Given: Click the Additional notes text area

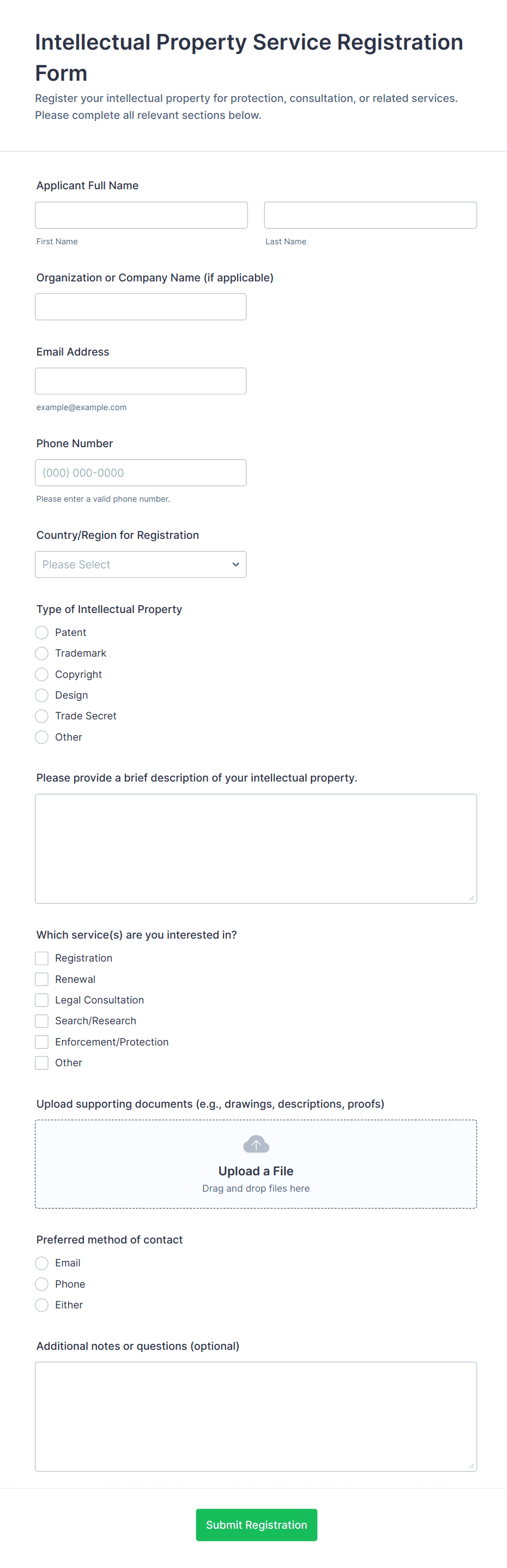Looking at the screenshot, I should click(256, 1416).
